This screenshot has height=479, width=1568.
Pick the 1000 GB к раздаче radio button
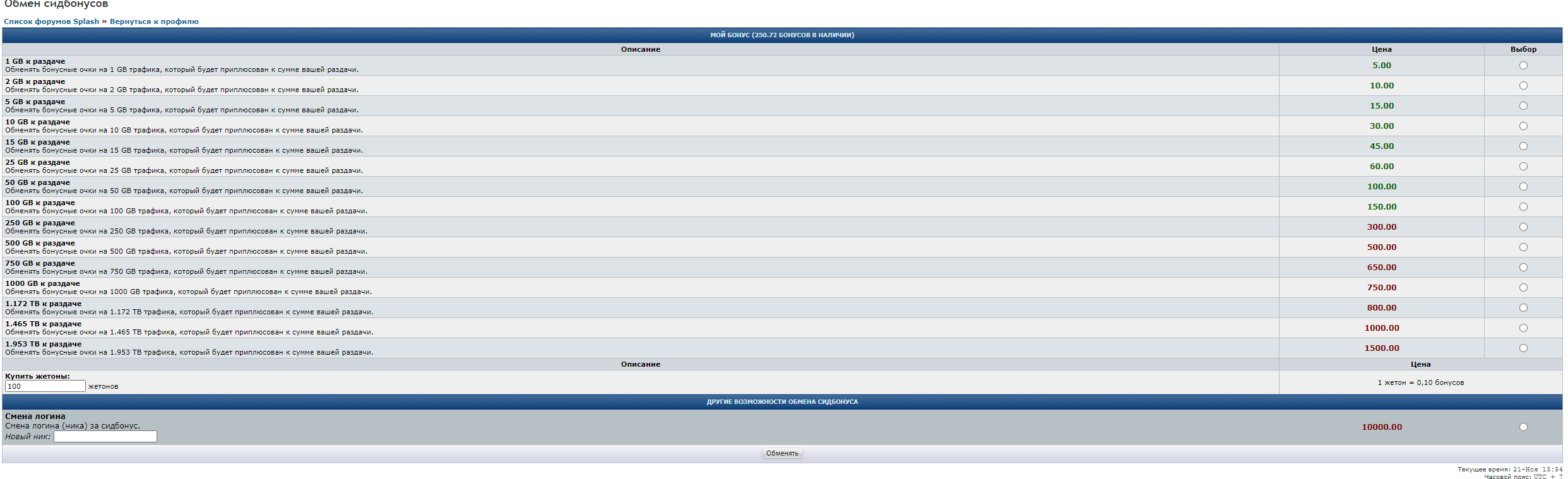[x=1523, y=288]
